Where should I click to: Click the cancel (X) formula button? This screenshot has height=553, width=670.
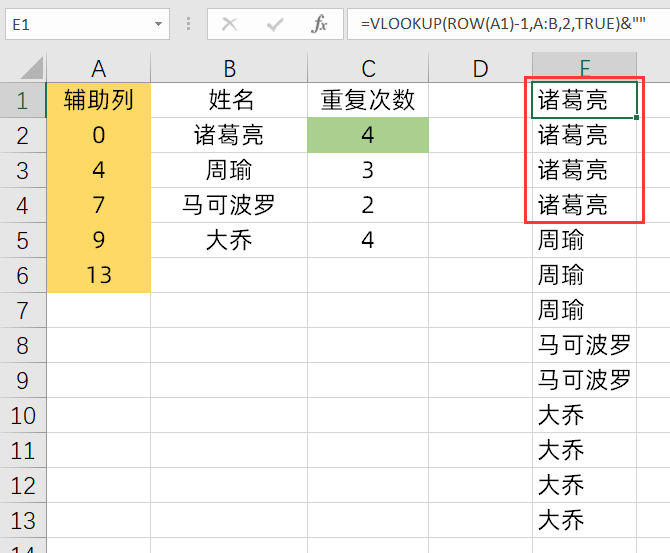229,24
